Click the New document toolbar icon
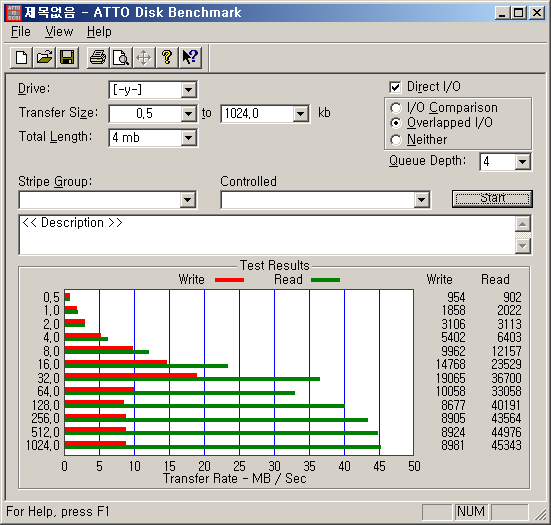551x525 pixels. pyautogui.click(x=21, y=57)
